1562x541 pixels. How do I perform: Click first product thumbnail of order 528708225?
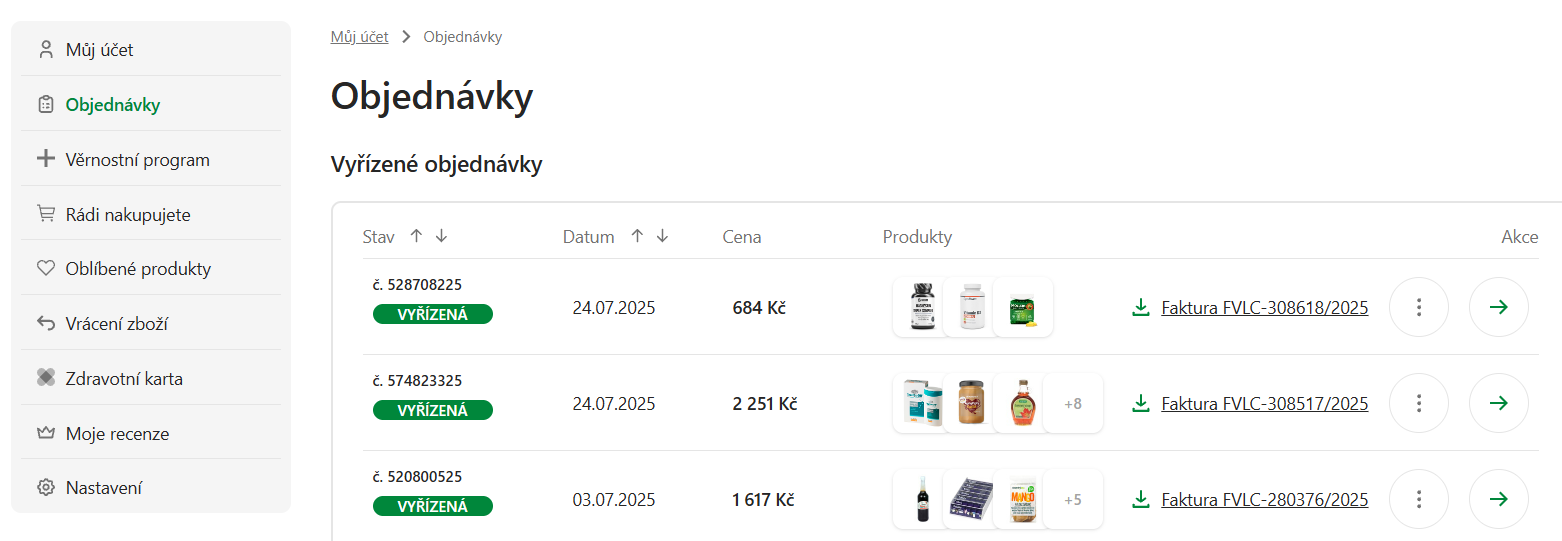[922, 307]
